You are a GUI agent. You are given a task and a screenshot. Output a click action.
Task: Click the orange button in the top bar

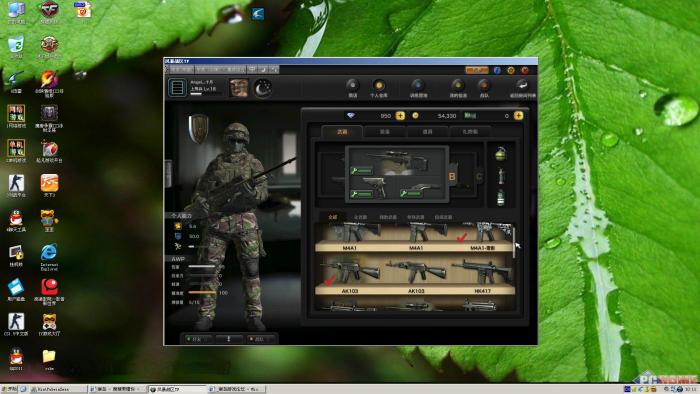click(x=476, y=70)
